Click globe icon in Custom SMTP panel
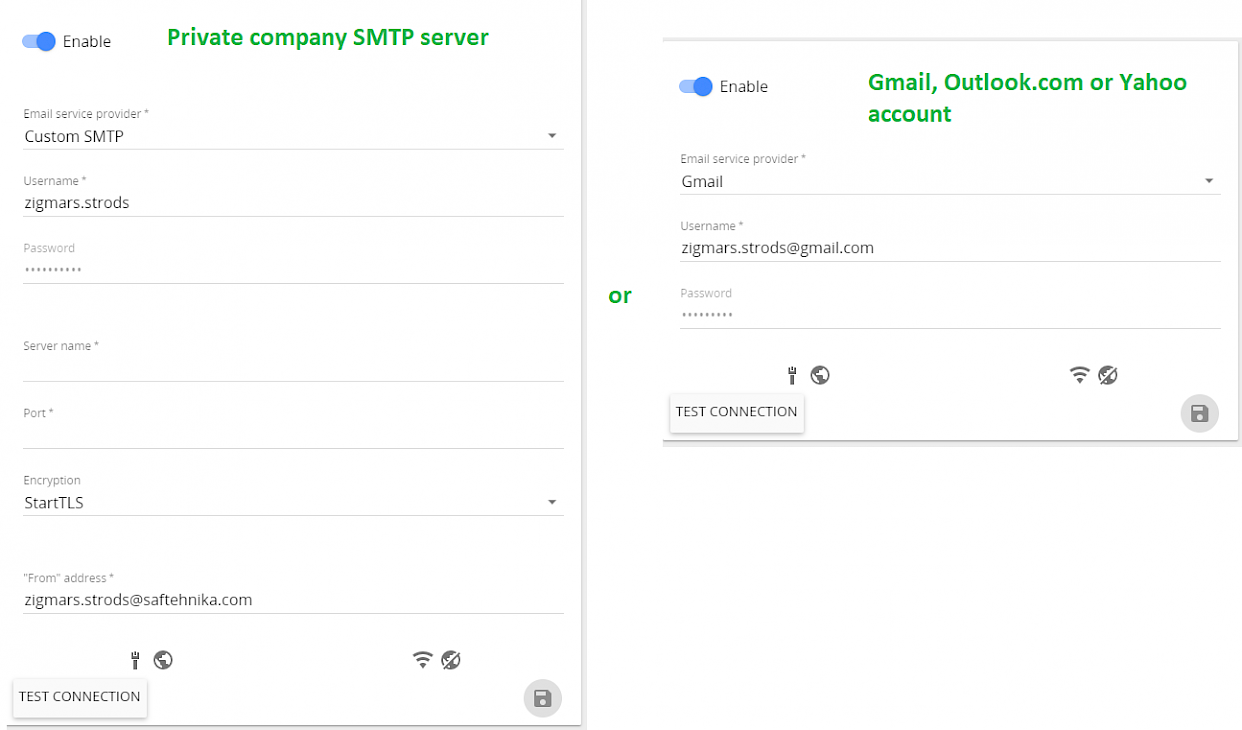Image resolution: width=1242 pixels, height=730 pixels. point(164,660)
